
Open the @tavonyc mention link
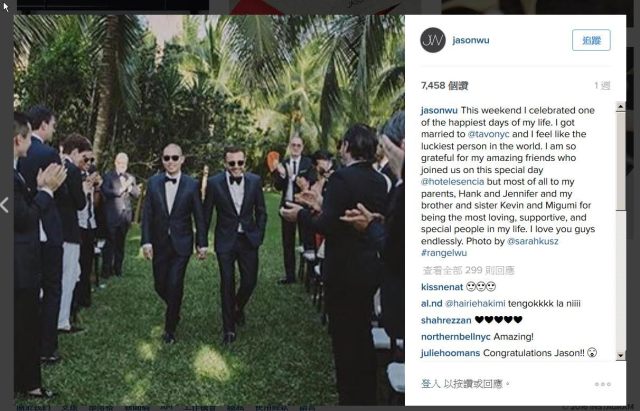click(488, 134)
